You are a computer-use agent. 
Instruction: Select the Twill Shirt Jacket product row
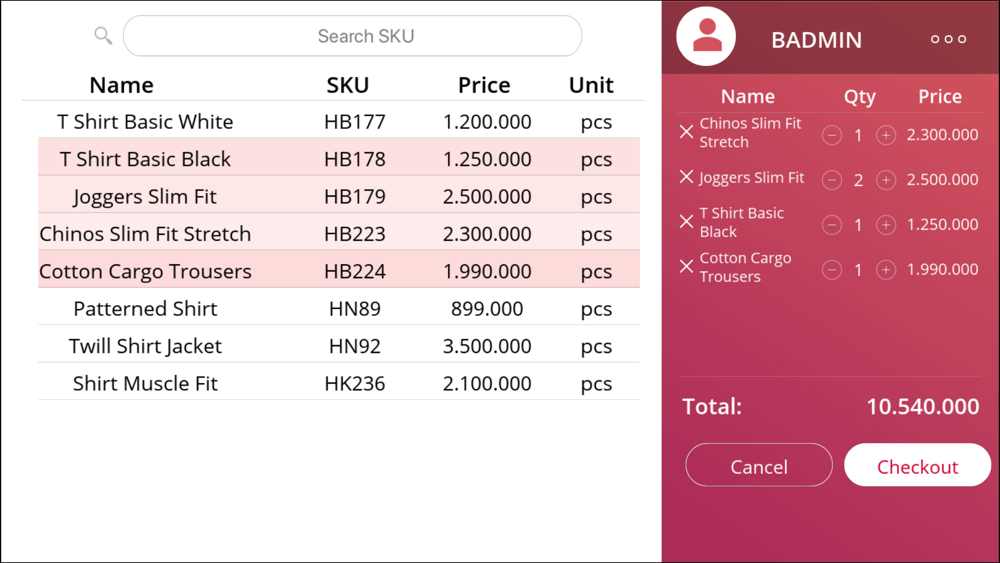click(339, 345)
